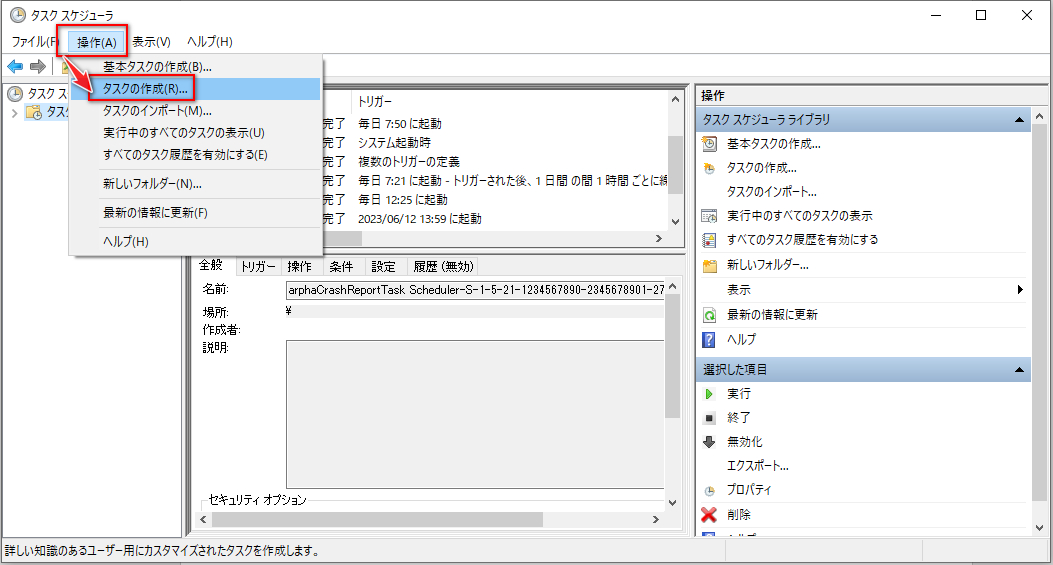Click the 削除 action link
This screenshot has width=1053, height=565.
(x=739, y=515)
